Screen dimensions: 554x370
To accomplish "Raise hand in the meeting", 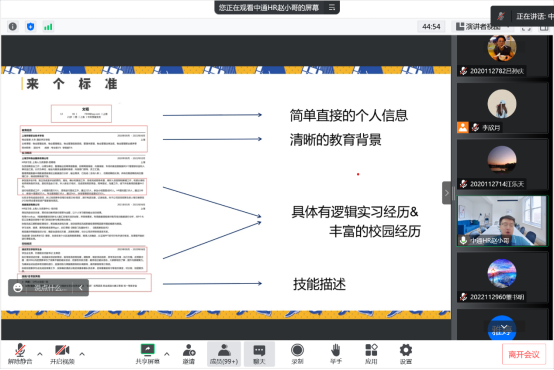I will pyautogui.click(x=336, y=354).
